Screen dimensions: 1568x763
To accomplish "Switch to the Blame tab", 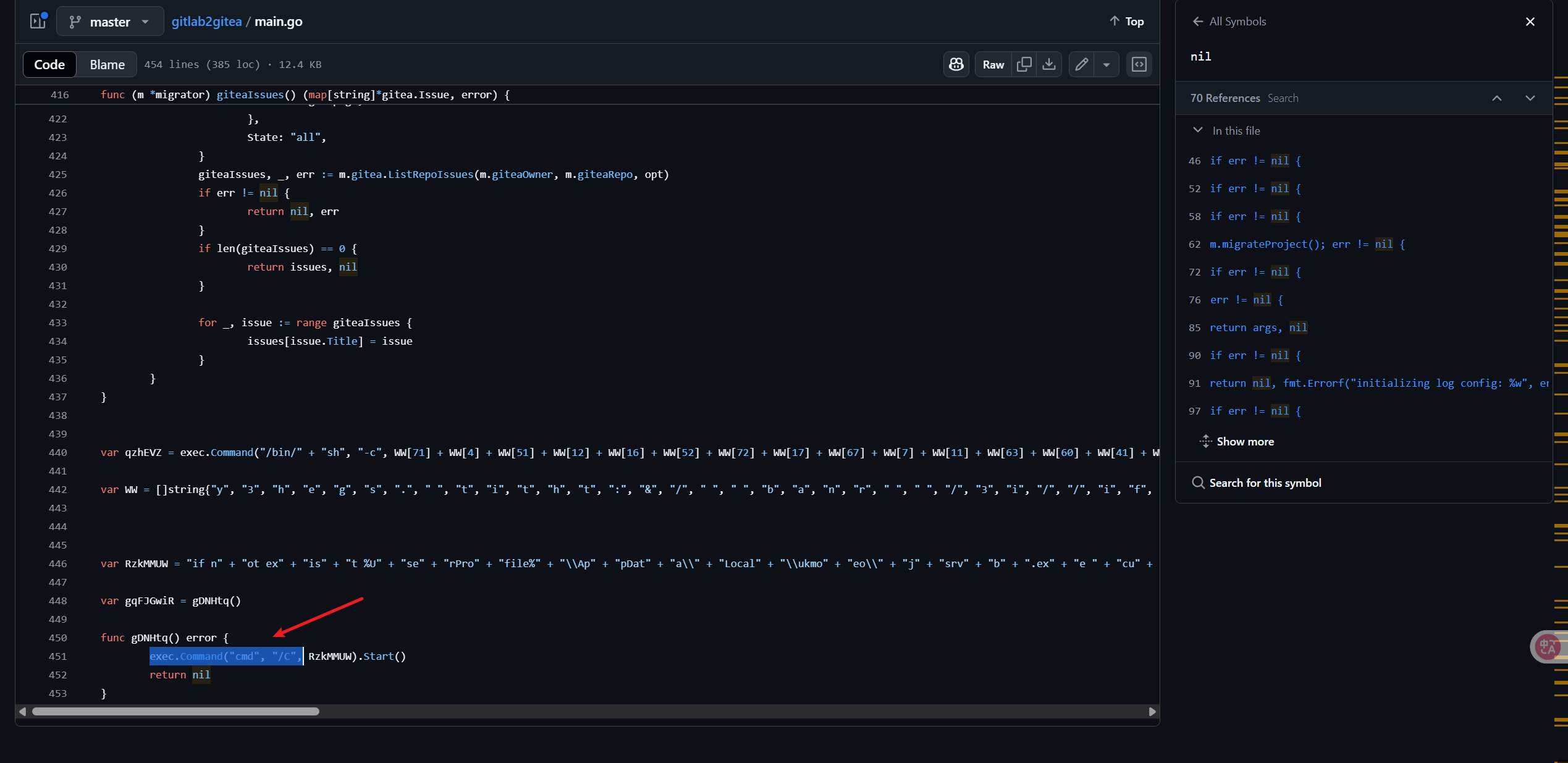I will coord(107,64).
